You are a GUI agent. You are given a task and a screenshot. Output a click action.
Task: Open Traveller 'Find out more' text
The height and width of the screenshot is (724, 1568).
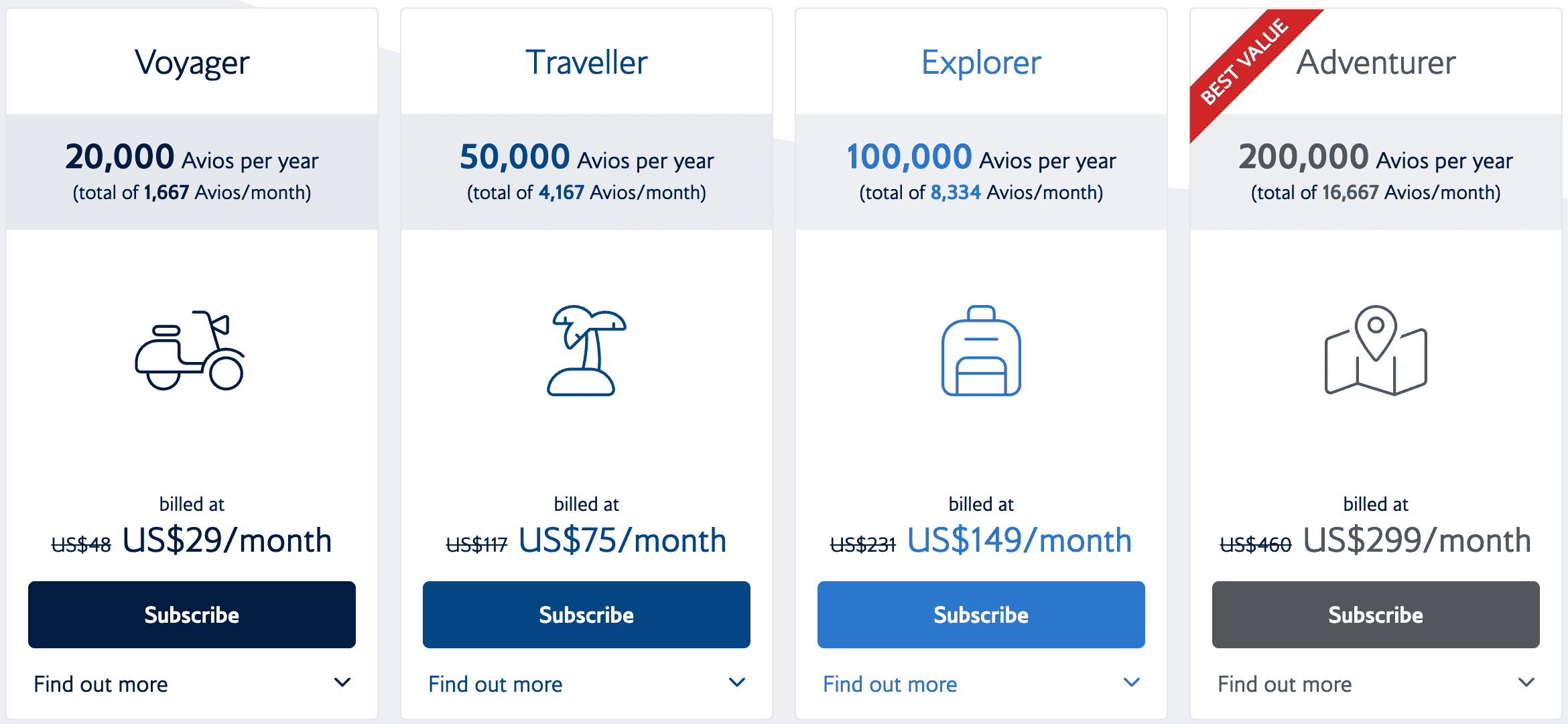point(495,684)
